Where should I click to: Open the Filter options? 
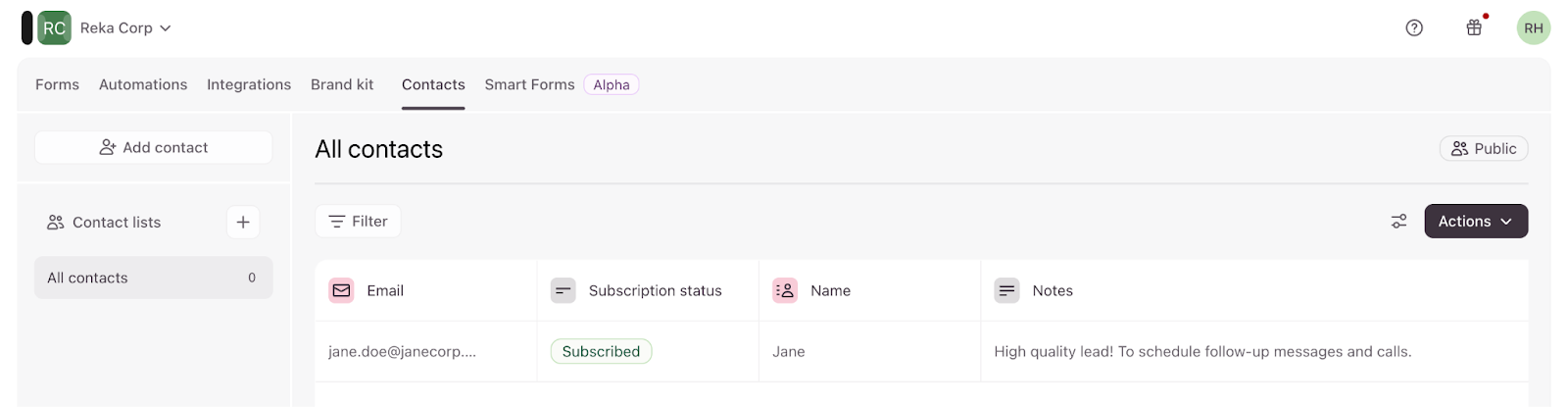click(358, 222)
